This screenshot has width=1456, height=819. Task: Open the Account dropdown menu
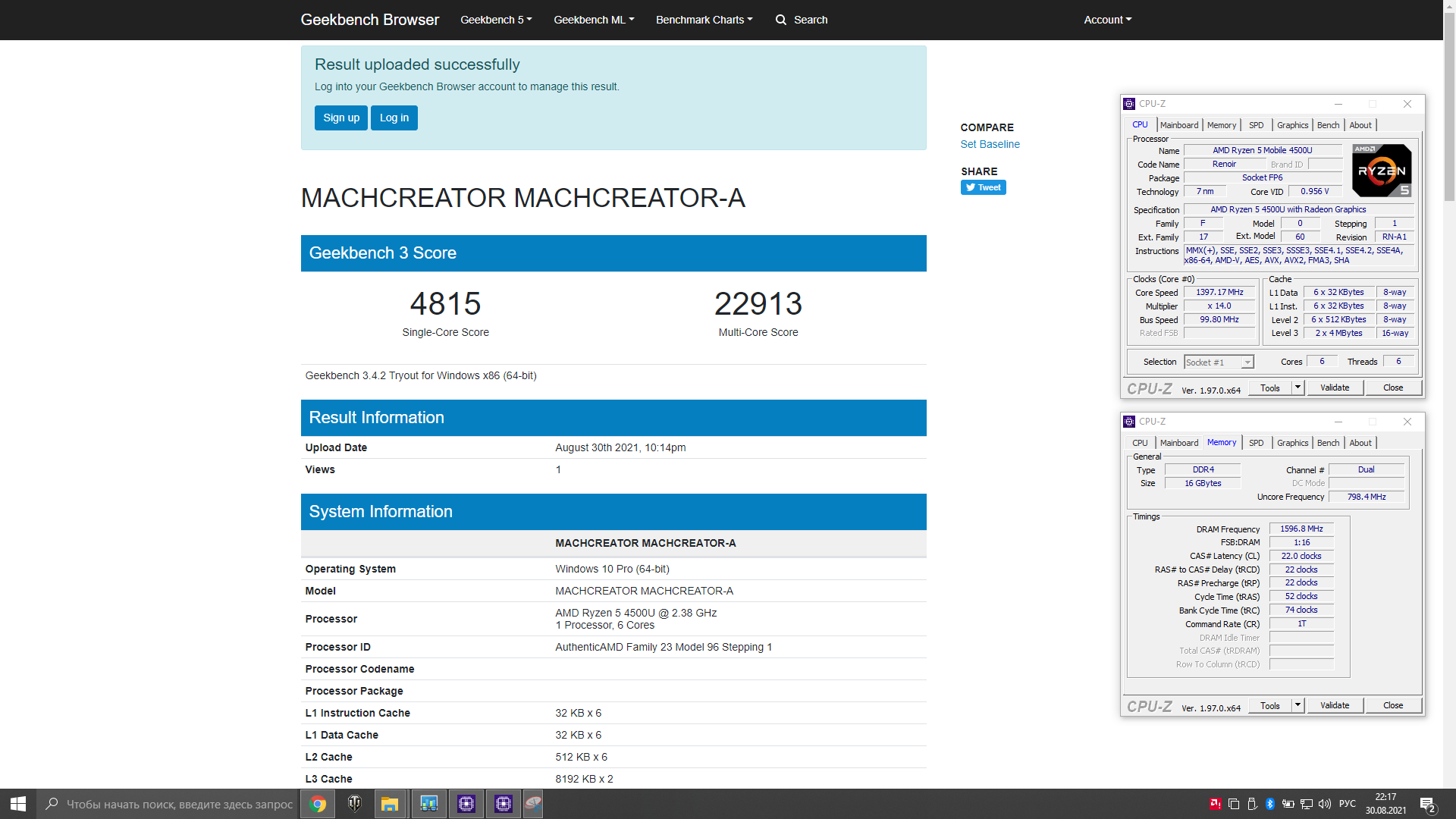click(1107, 20)
